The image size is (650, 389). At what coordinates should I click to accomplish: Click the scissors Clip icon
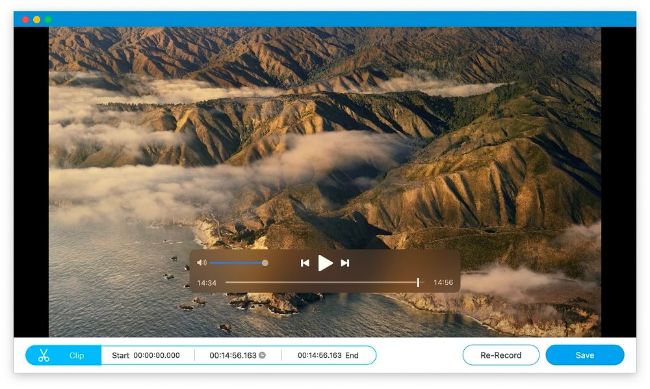click(44, 355)
